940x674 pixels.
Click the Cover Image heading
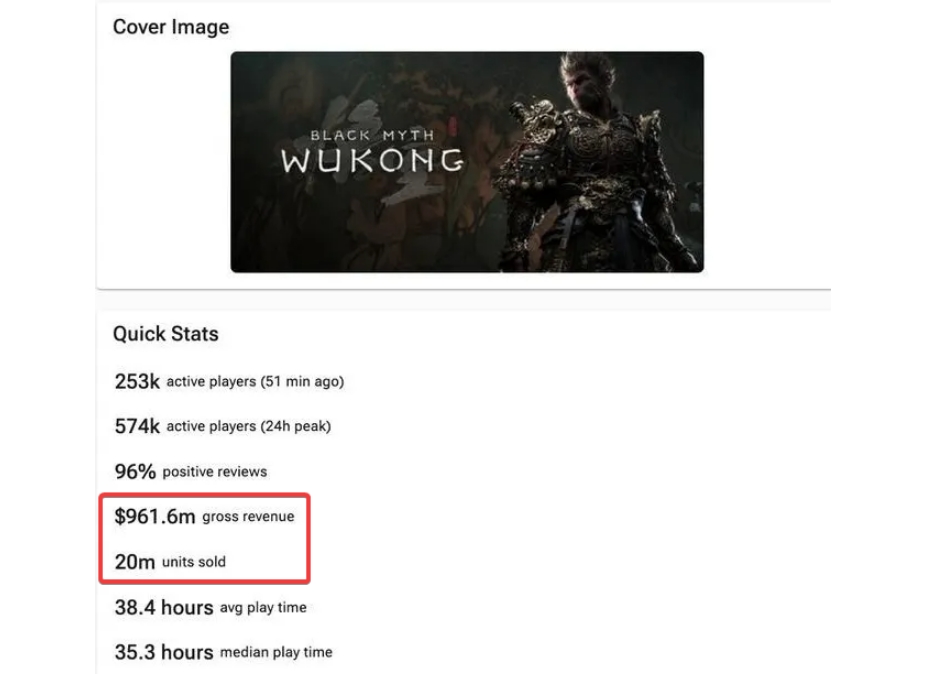171,27
